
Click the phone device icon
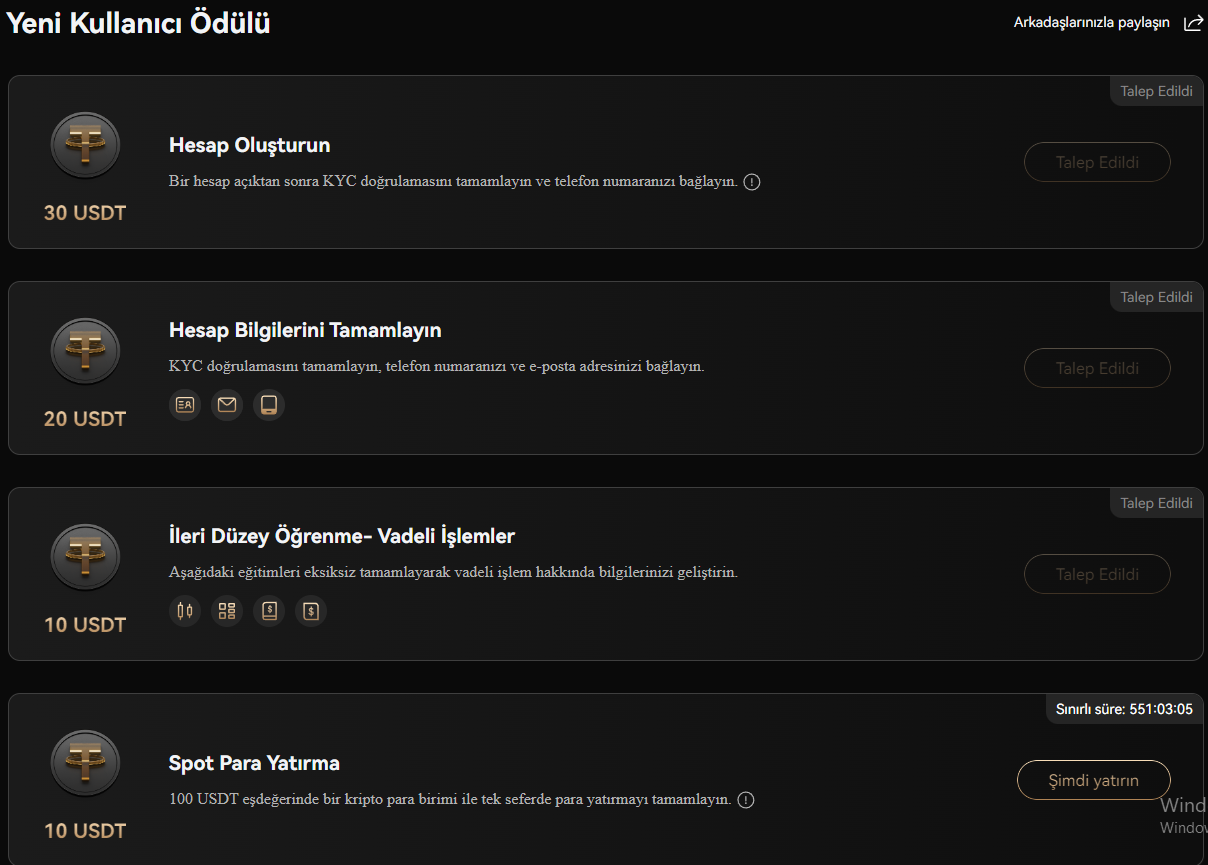pyautogui.click(x=269, y=405)
